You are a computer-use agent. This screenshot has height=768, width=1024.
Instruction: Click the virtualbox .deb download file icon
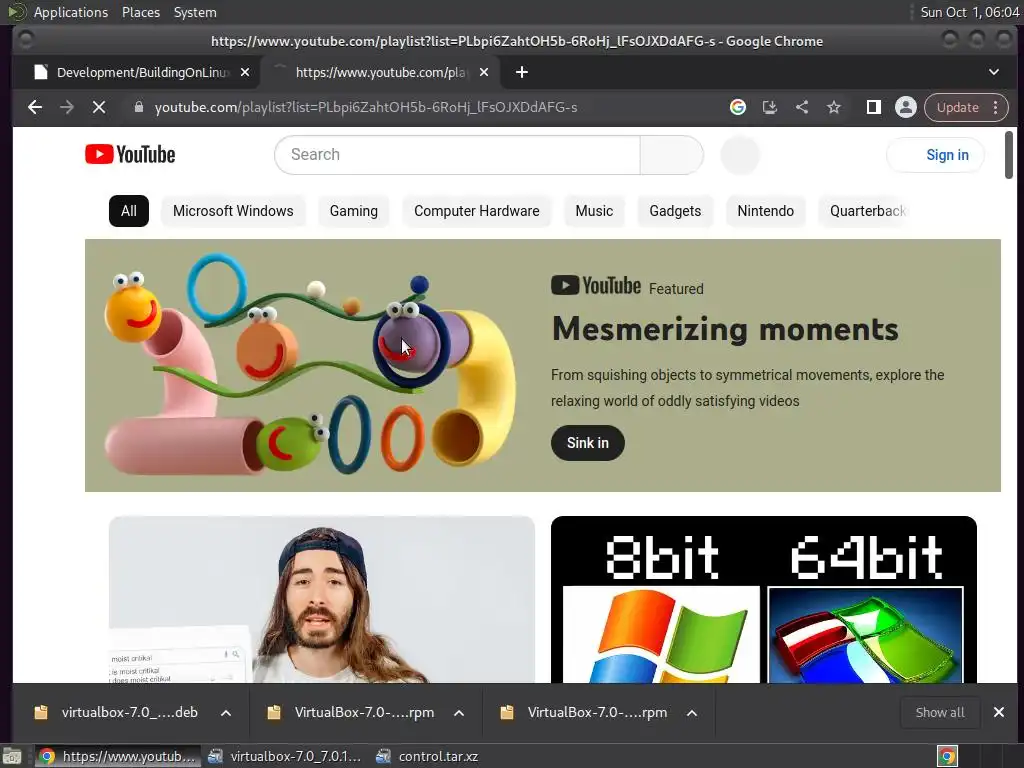click(41, 712)
